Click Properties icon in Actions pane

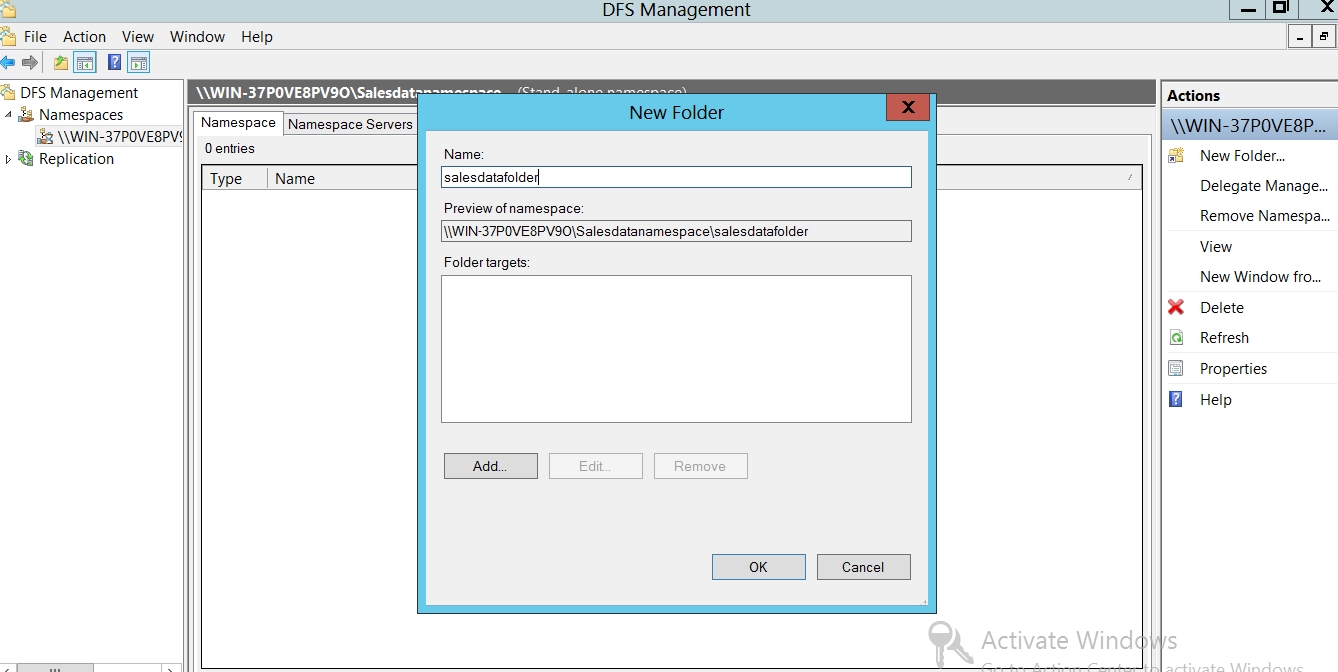1176,369
